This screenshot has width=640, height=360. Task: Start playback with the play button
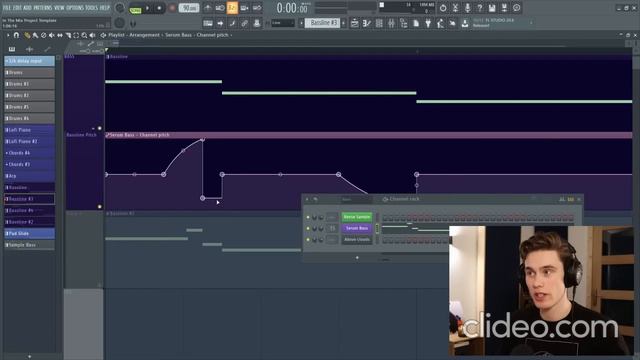pos(147,8)
